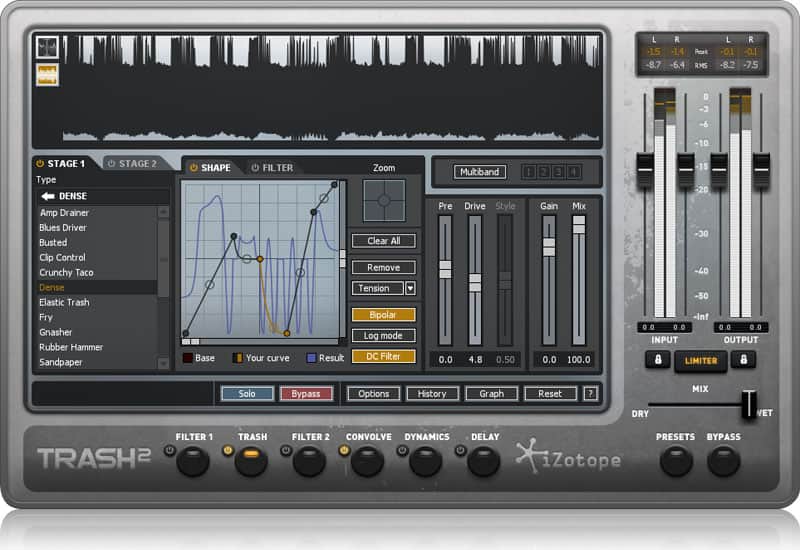
Task: Click the Drive value field 4.8
Action: (475, 359)
